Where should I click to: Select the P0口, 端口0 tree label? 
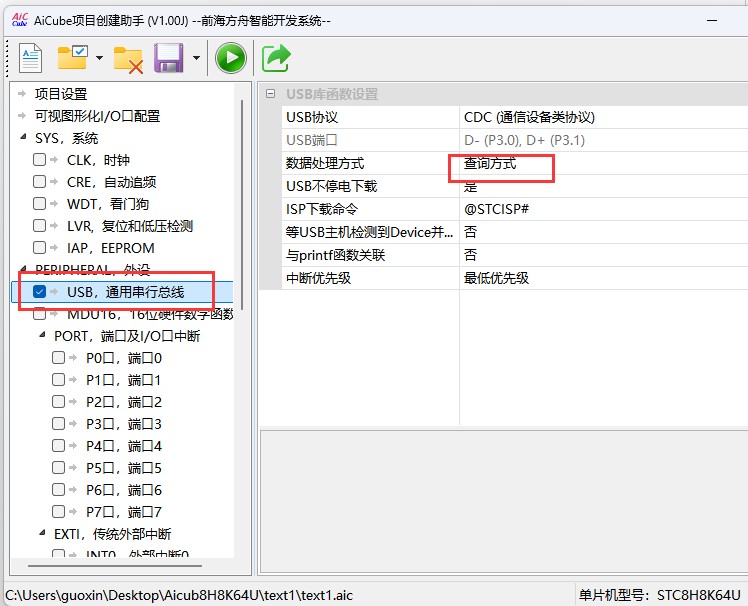tap(124, 358)
